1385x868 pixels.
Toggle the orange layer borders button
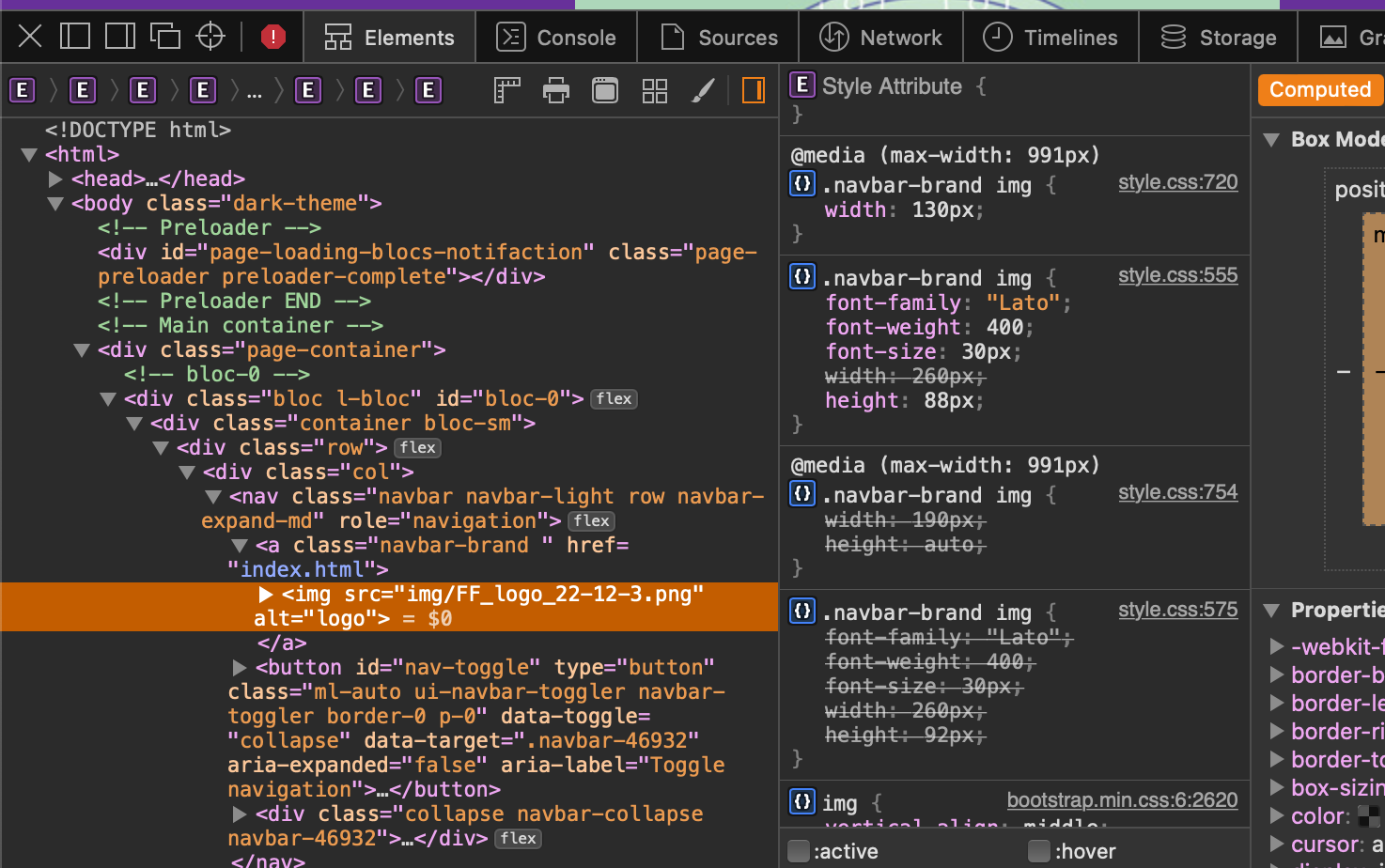(x=753, y=90)
